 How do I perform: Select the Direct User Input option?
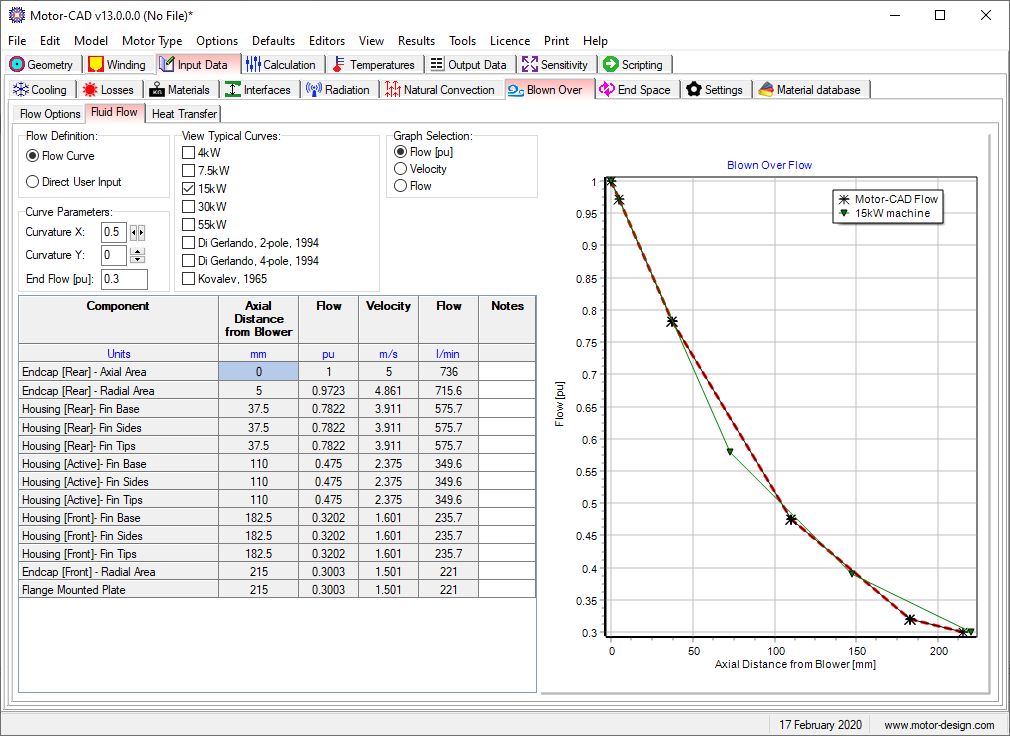(x=33, y=182)
